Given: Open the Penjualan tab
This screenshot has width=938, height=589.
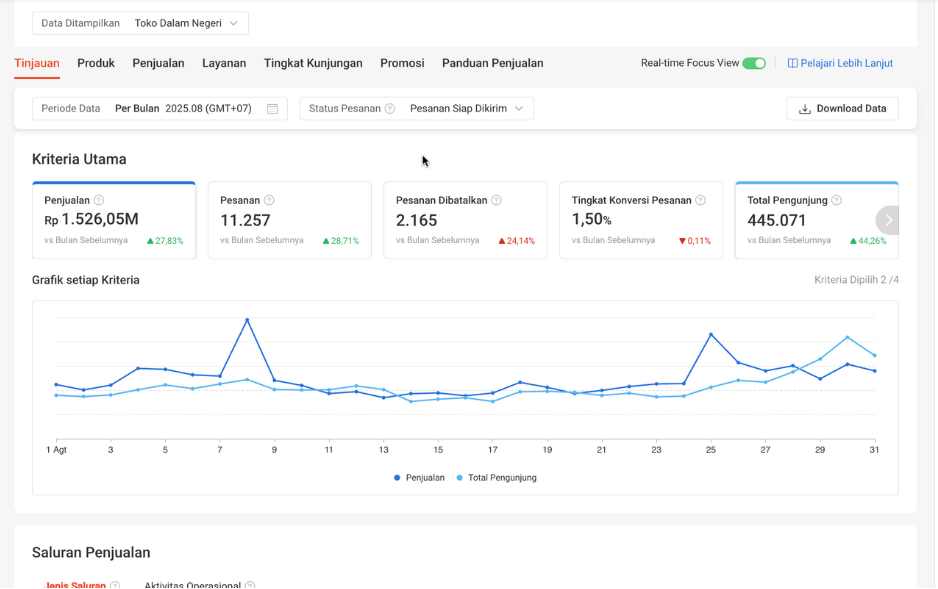Looking at the screenshot, I should click(x=159, y=63).
